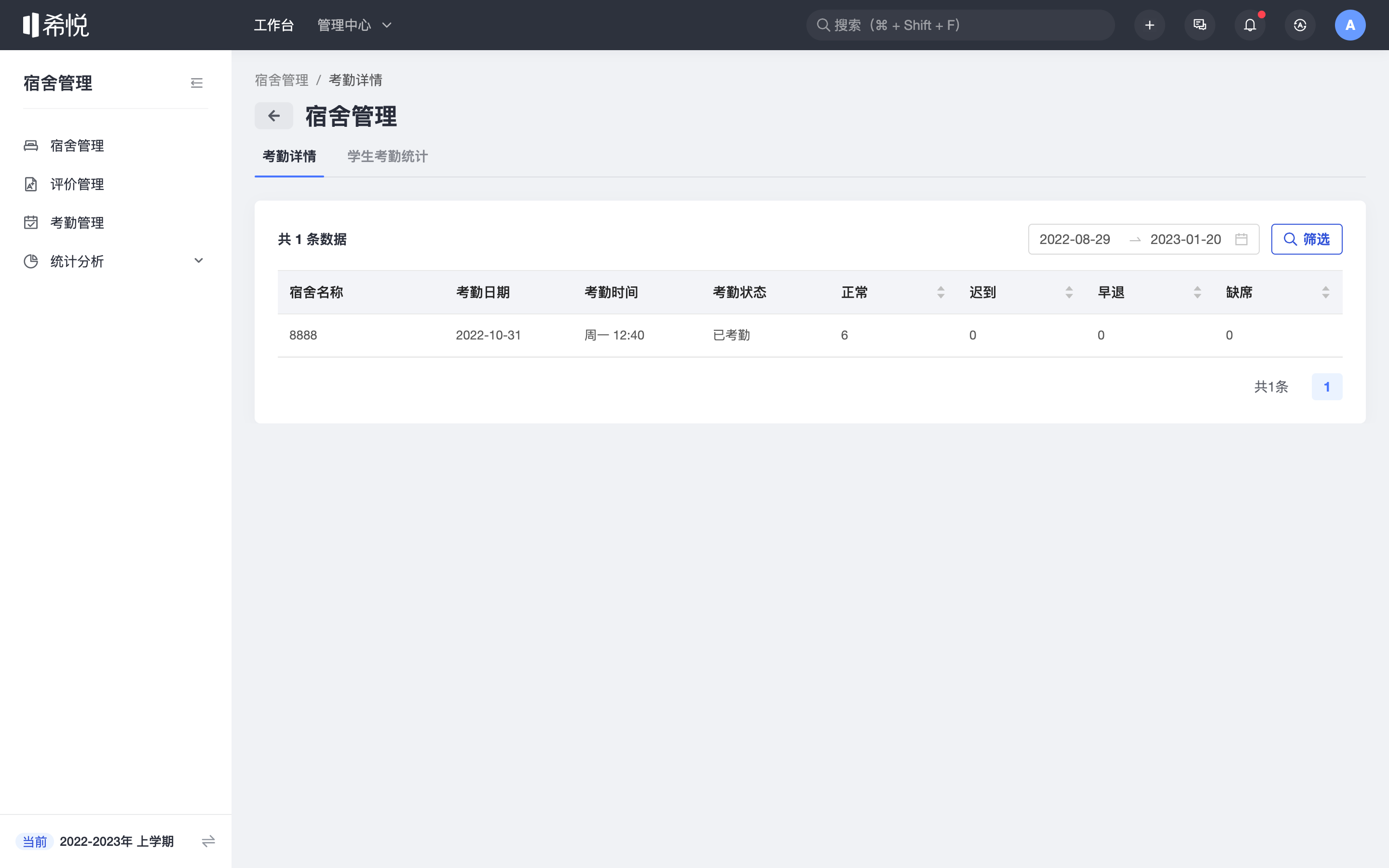Click the 考勤日期 column header
This screenshot has height=868, width=1389.
click(x=483, y=292)
